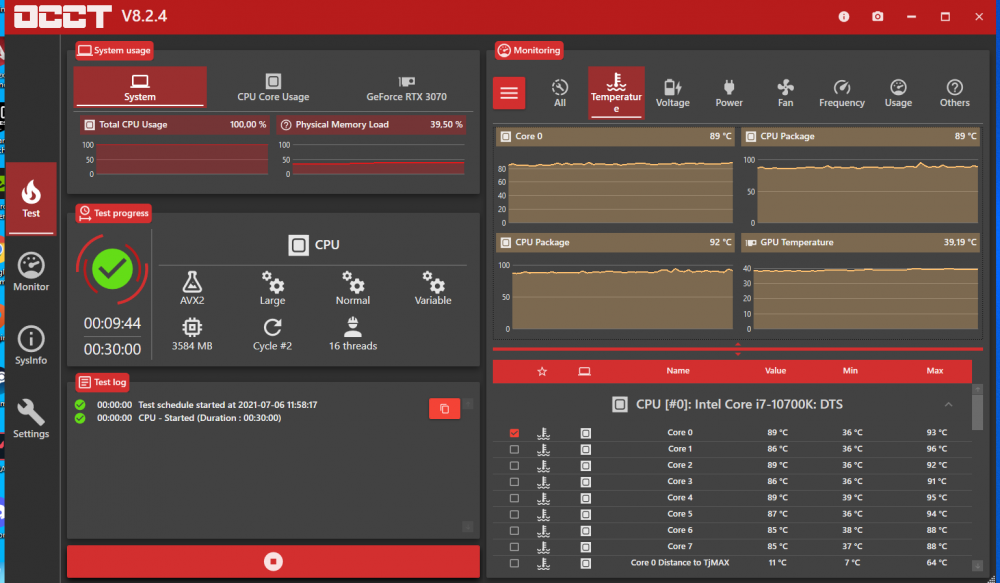1000x583 pixels.
Task: Click the 16 threads worker icon
Action: pos(353,327)
